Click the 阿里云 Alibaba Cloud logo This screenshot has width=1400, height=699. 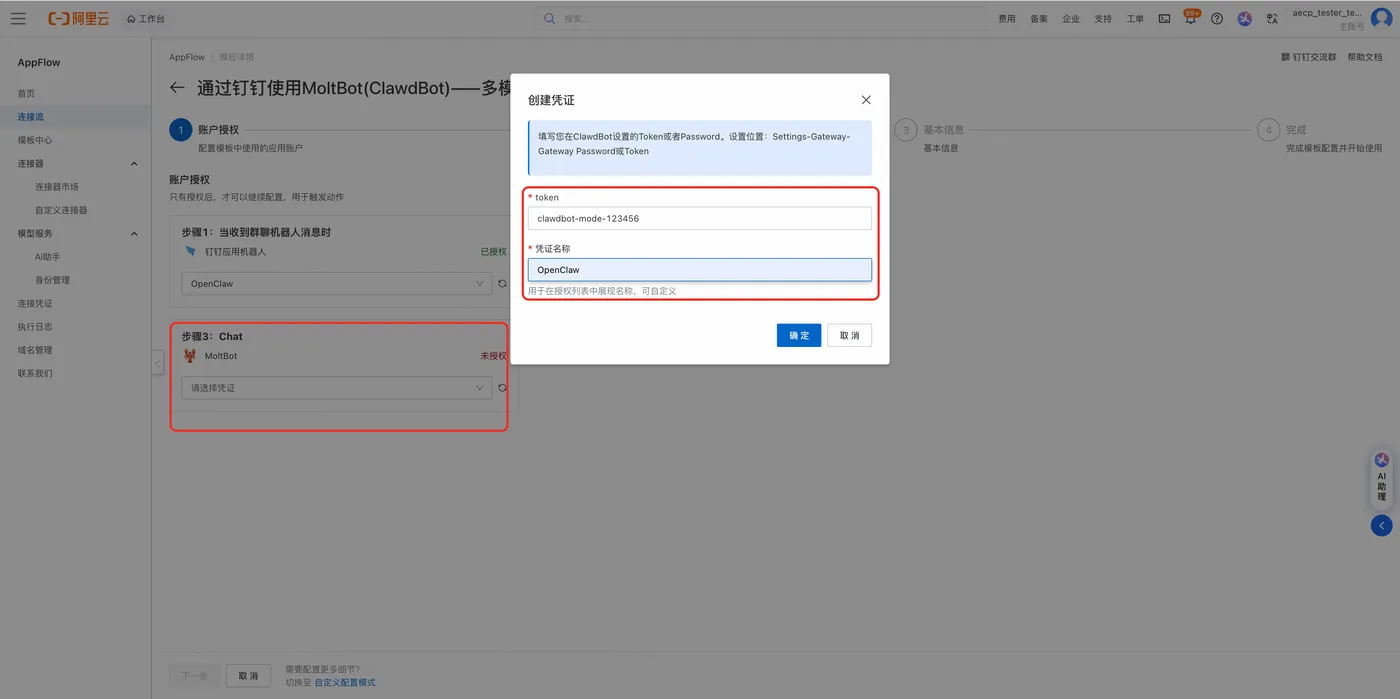tap(78, 18)
